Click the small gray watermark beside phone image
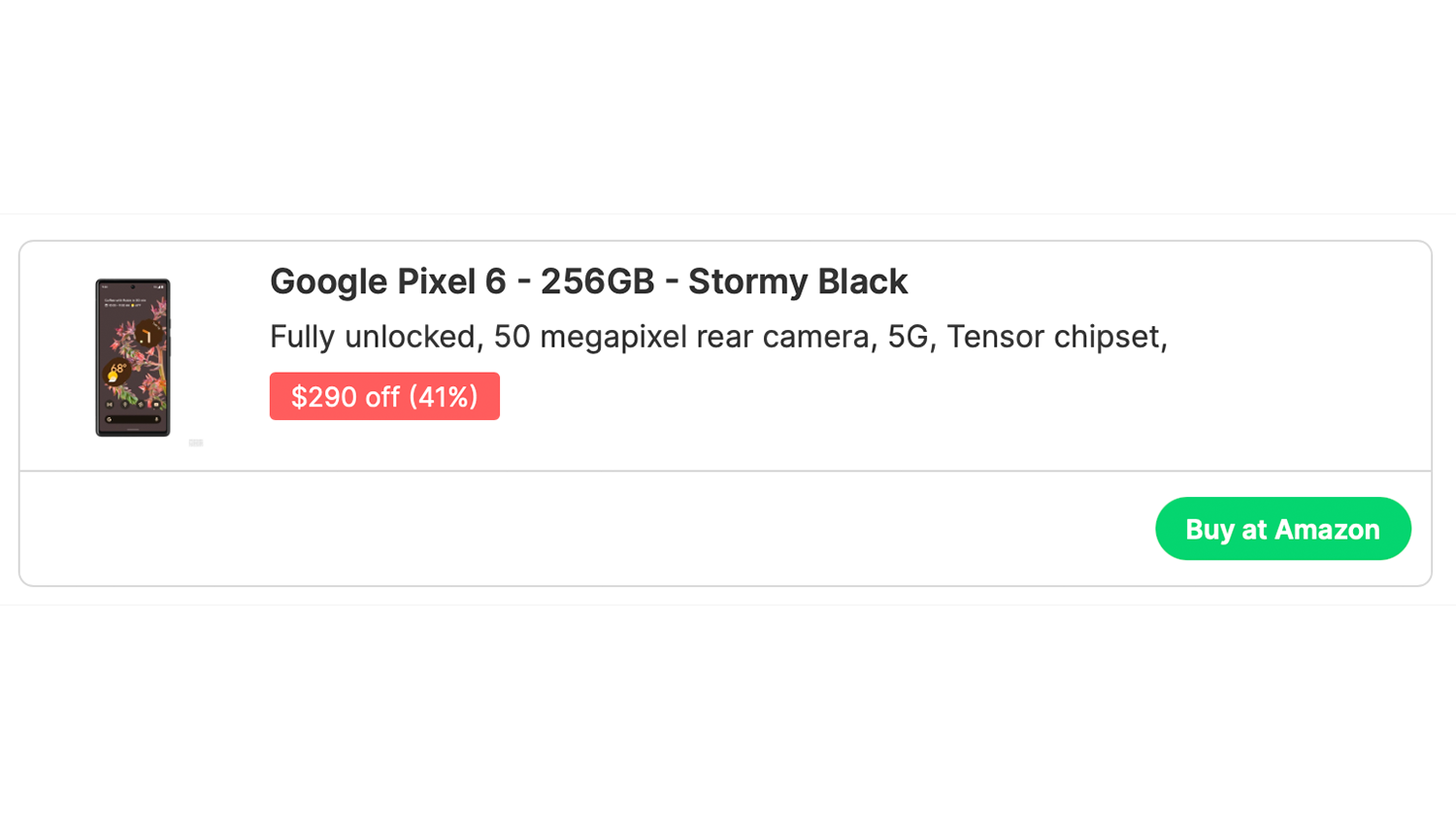This screenshot has height=819, width=1456. point(196,442)
